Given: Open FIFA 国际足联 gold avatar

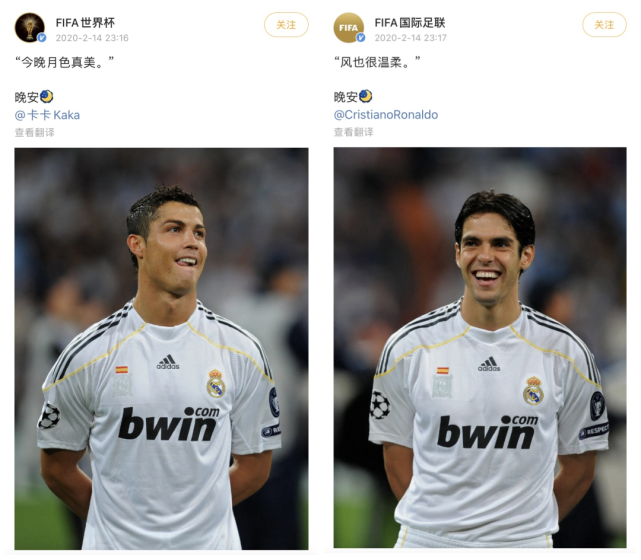Looking at the screenshot, I should (349, 27).
